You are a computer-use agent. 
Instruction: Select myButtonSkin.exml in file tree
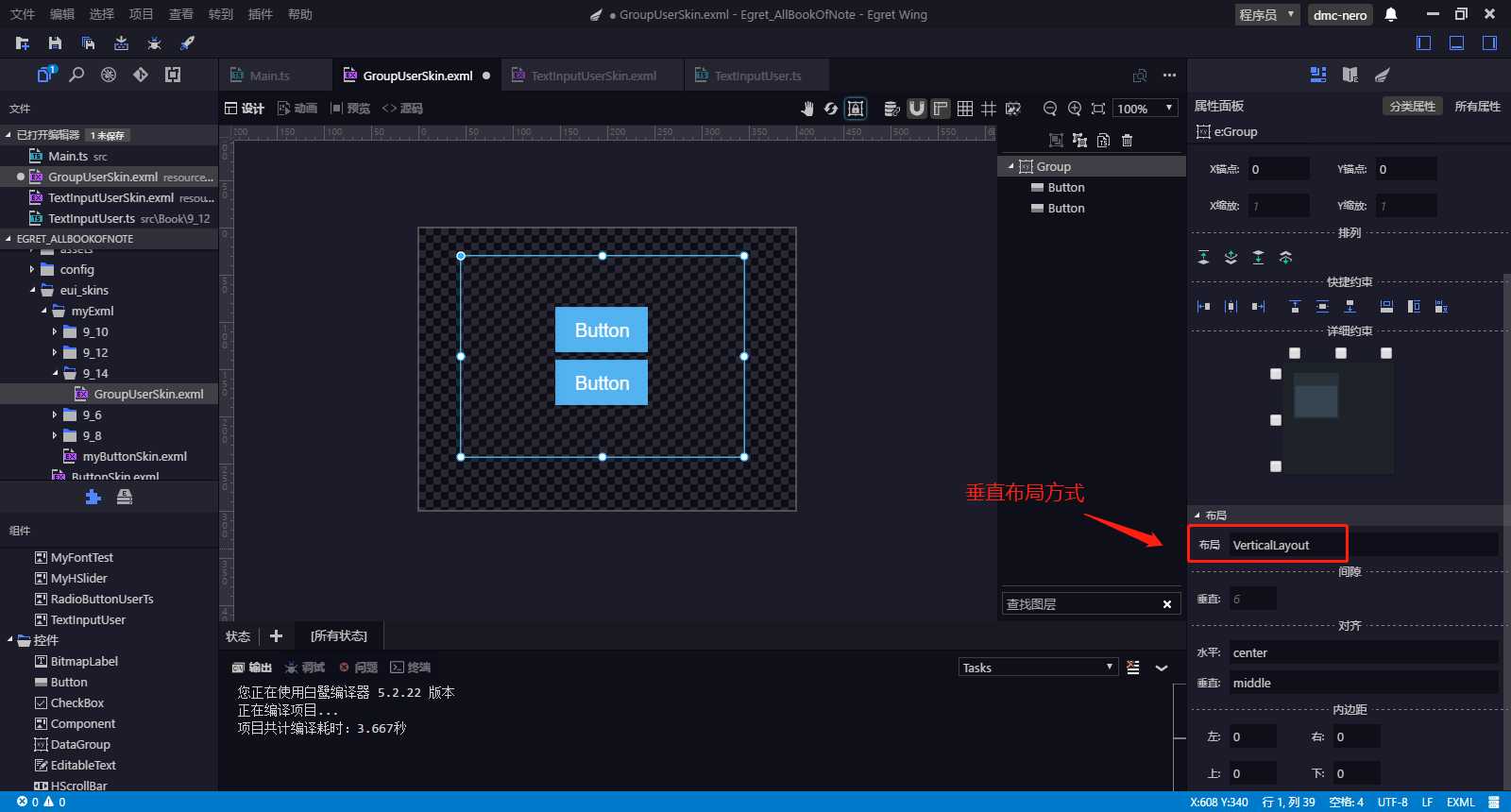(x=134, y=457)
